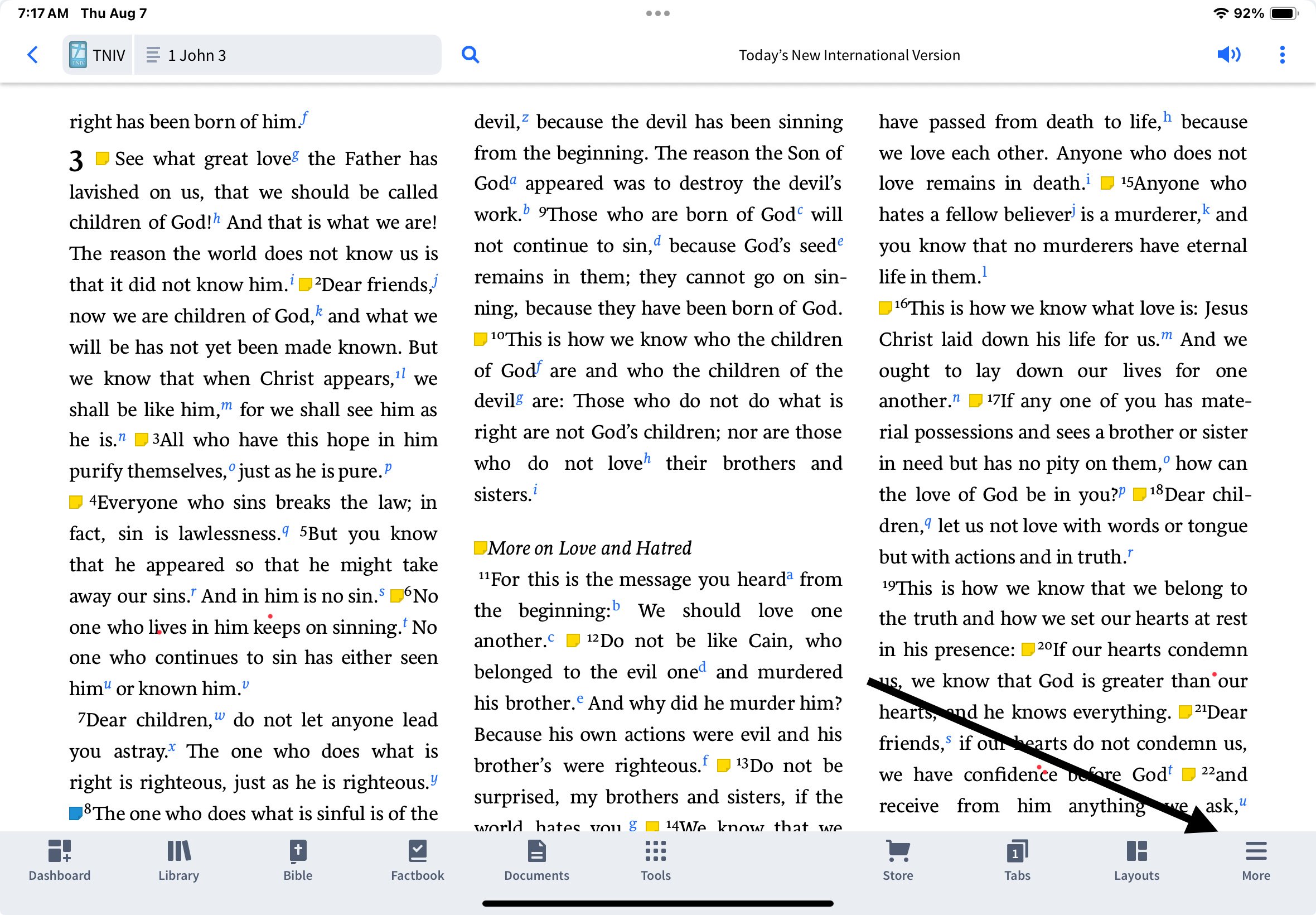Tap the note icon before verse 18 "Dear children"
Image resolution: width=1316 pixels, height=915 pixels.
click(1140, 494)
